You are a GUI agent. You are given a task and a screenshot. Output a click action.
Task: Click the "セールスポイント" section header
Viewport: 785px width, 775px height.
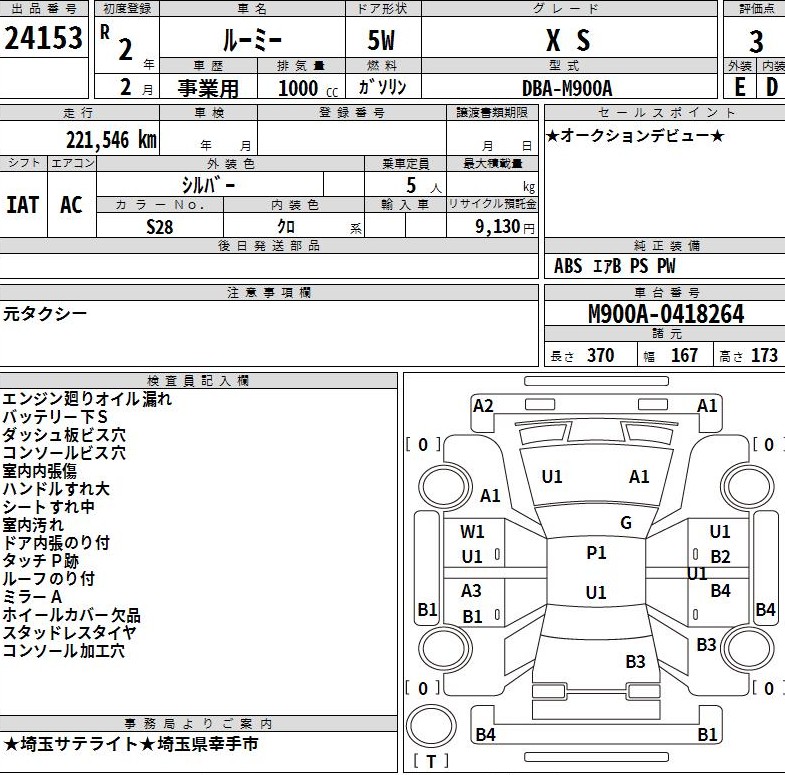[x=666, y=113]
